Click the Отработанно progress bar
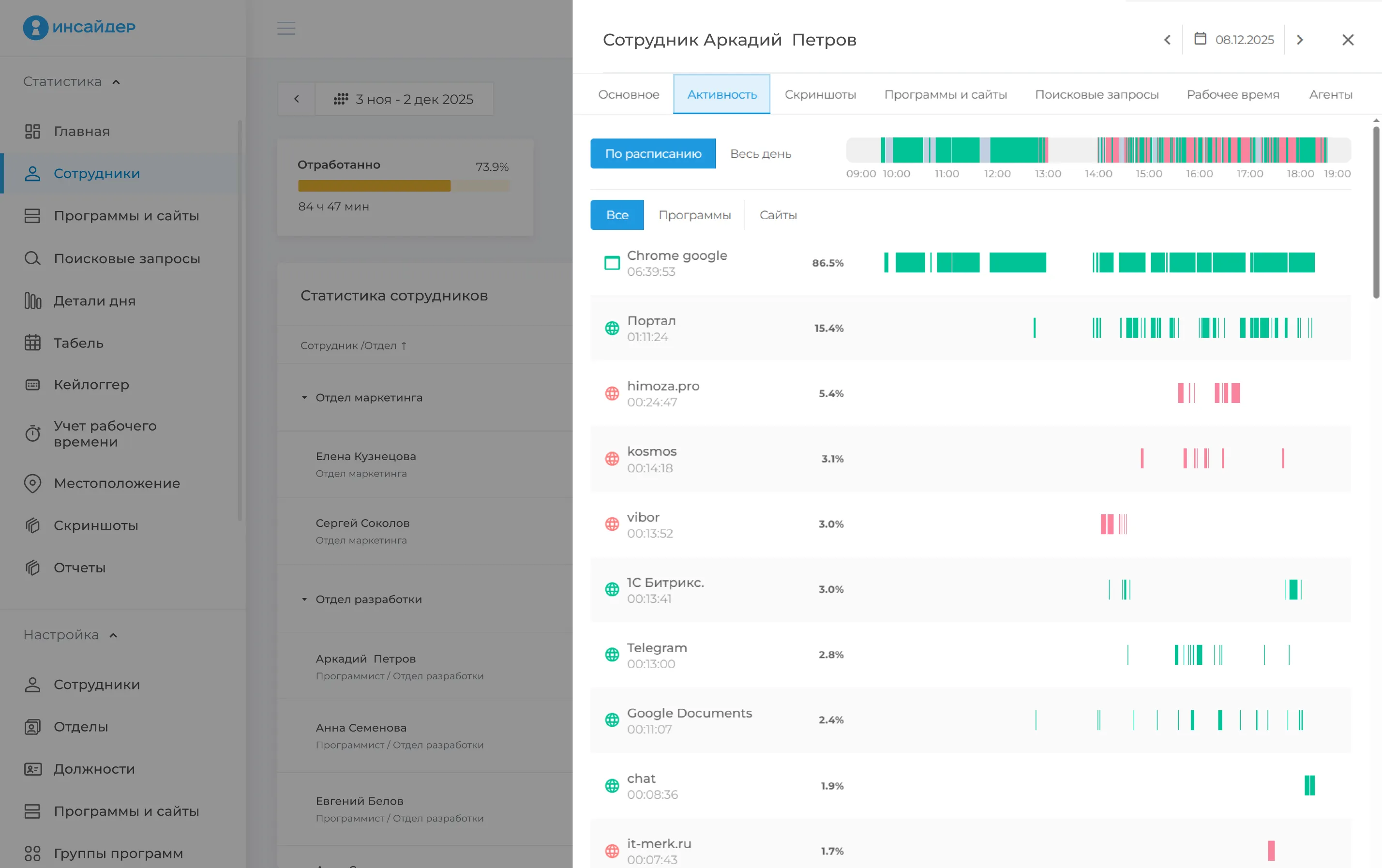Image resolution: width=1382 pixels, height=868 pixels. click(403, 186)
